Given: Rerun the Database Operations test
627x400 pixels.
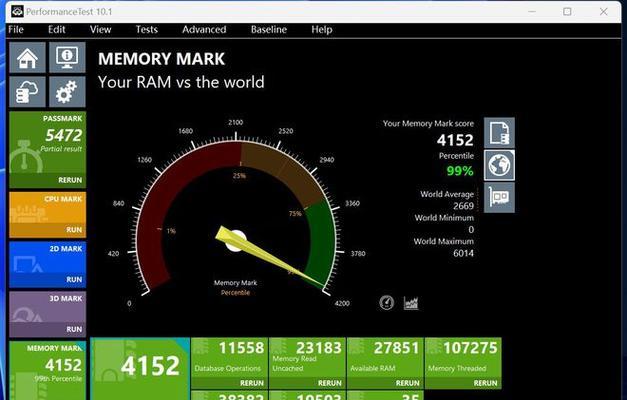Looking at the screenshot, I should tap(252, 383).
